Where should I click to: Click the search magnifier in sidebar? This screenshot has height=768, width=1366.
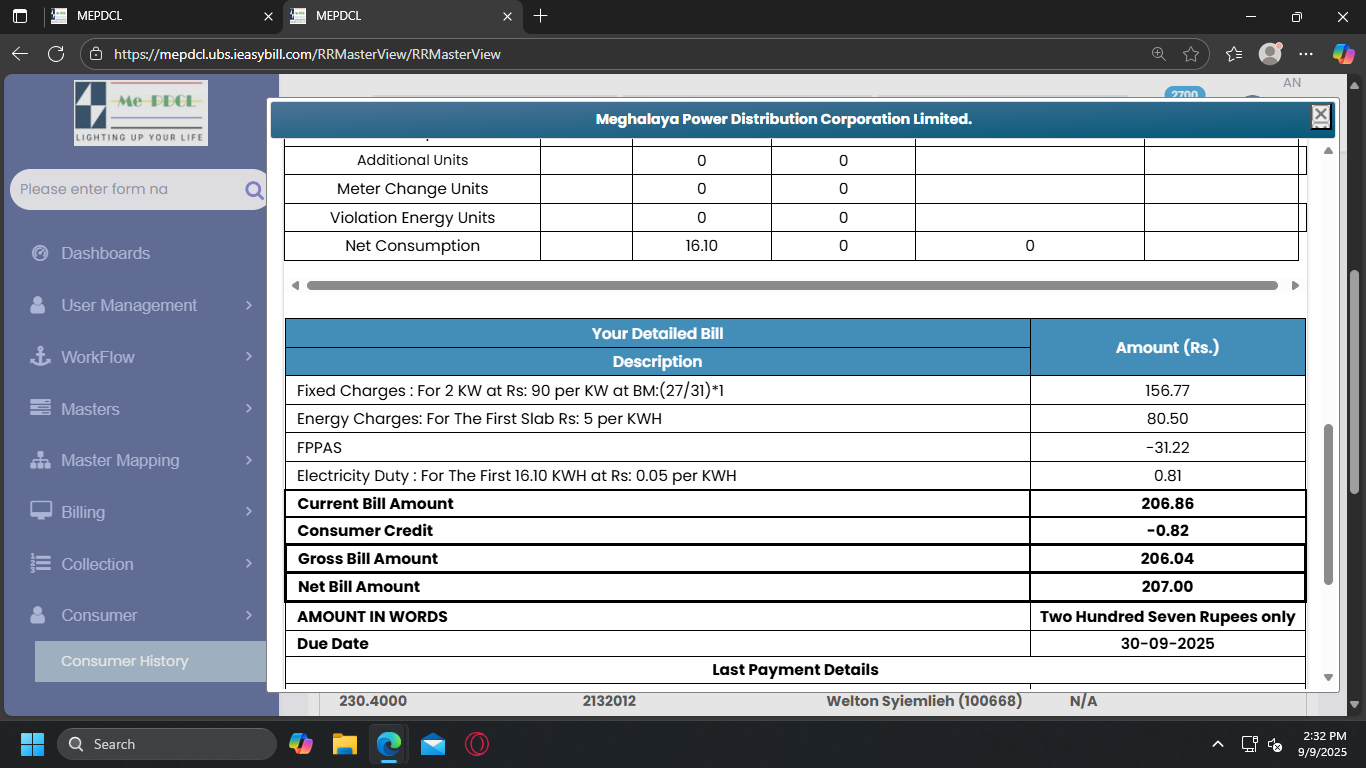[x=254, y=190]
